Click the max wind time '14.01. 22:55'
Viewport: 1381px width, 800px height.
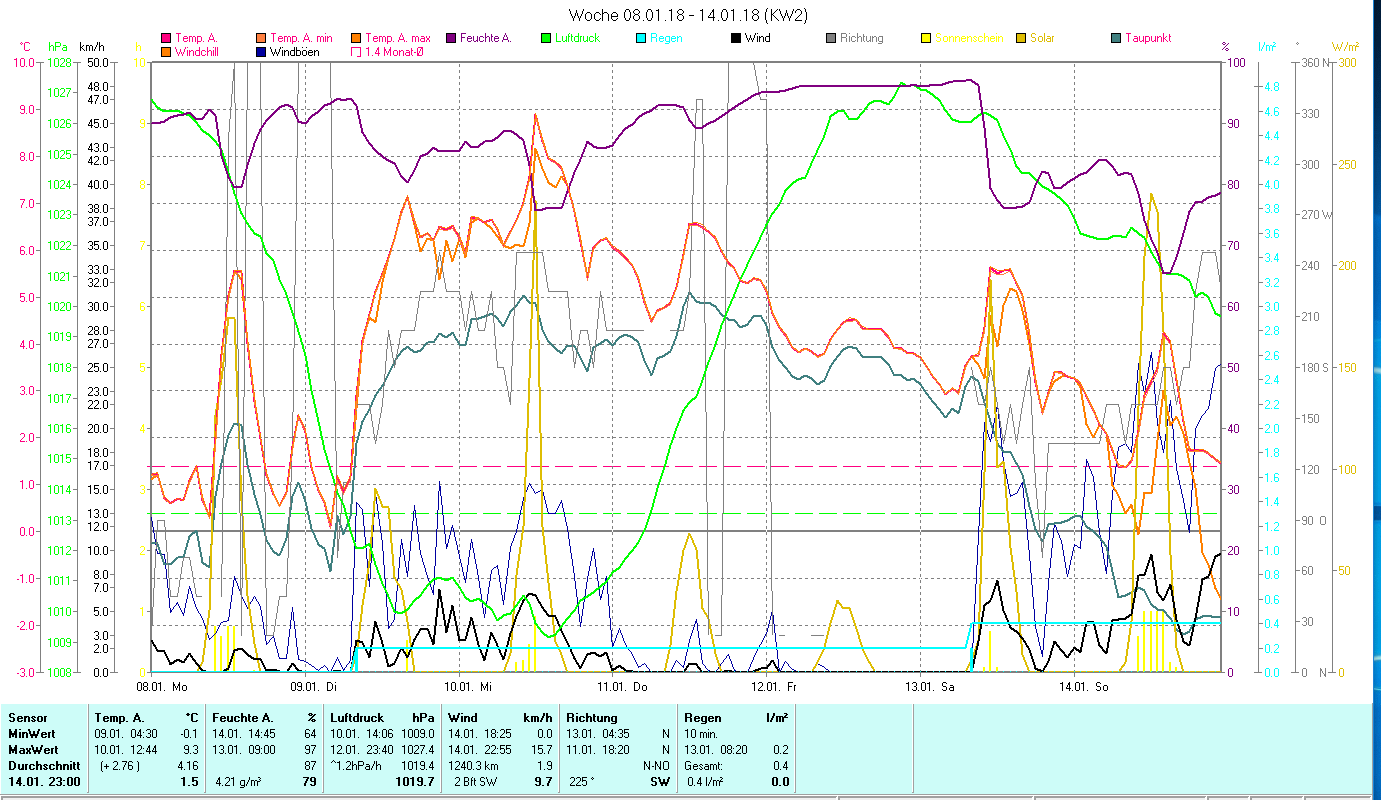482,750
